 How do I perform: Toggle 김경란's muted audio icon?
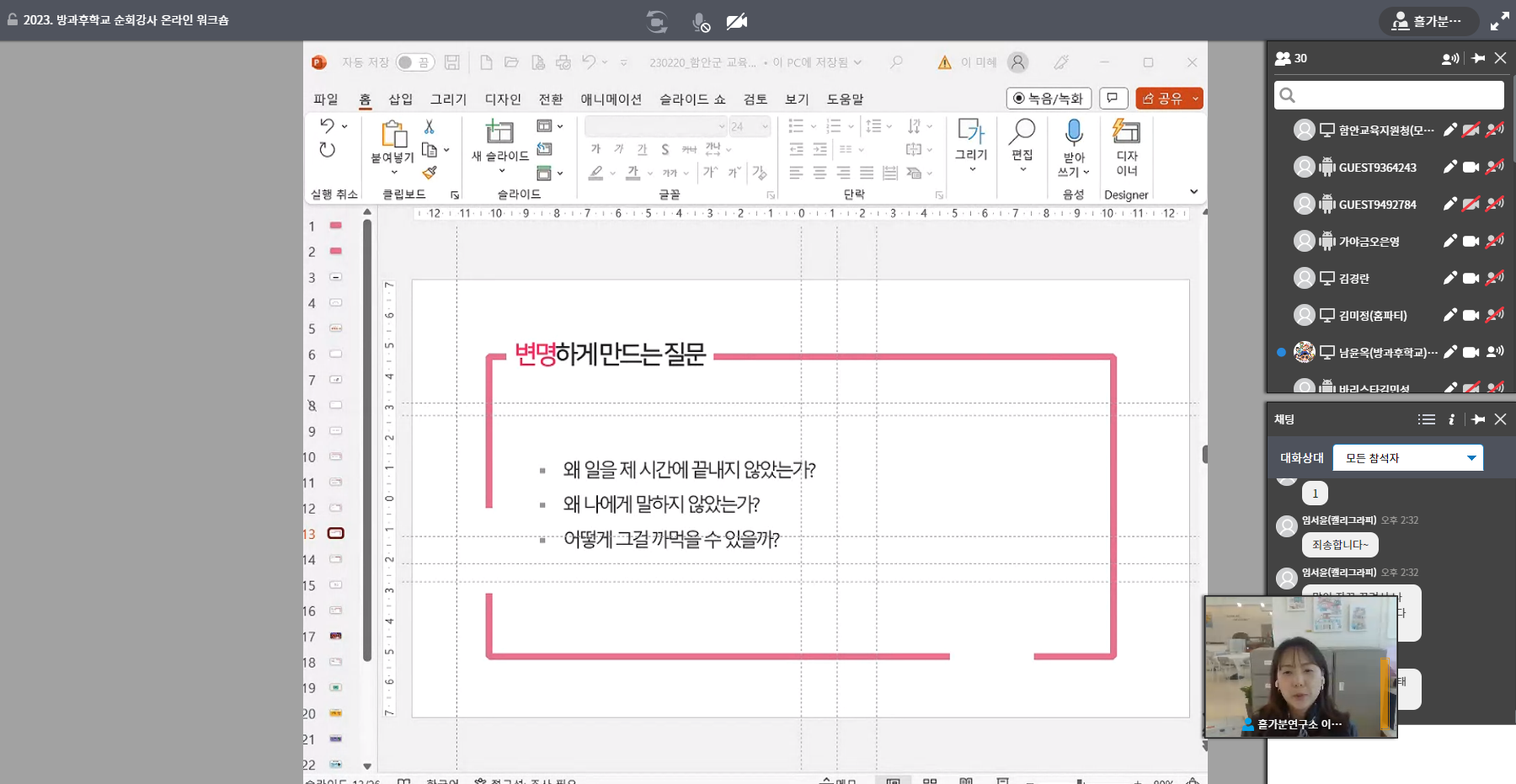click(1495, 278)
